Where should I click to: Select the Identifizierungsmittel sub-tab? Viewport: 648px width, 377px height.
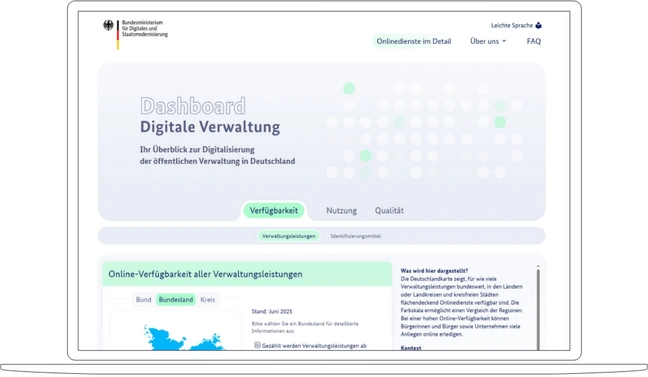[355, 236]
